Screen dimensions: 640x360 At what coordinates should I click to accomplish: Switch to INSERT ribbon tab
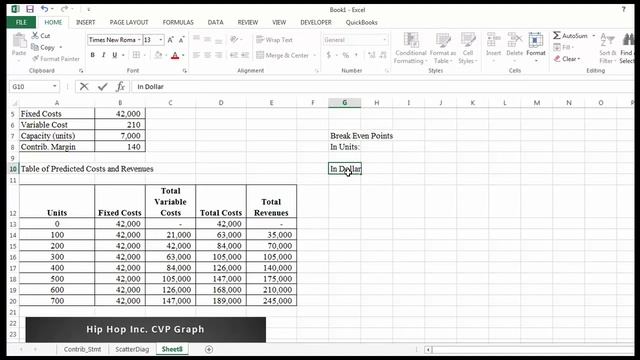point(85,22)
